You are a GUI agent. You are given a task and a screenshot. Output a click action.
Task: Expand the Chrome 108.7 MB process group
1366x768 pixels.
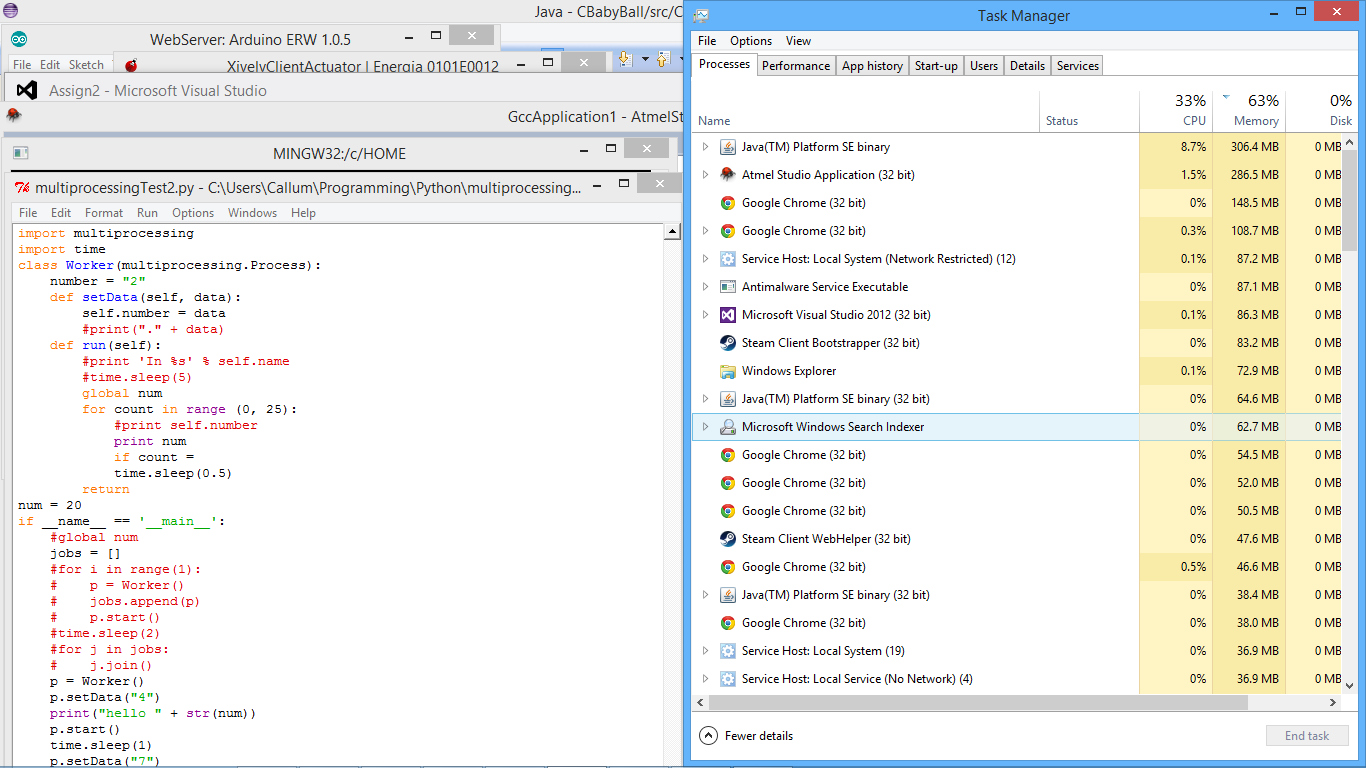pyautogui.click(x=705, y=231)
